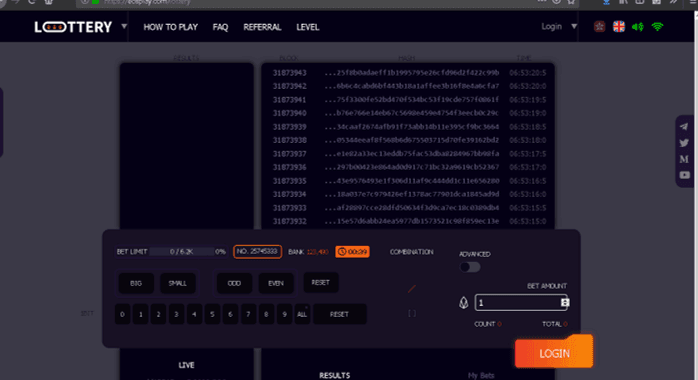698x380 pixels.
Task: Click the red pencil edit icon under COMBINATION
Action: point(412,289)
